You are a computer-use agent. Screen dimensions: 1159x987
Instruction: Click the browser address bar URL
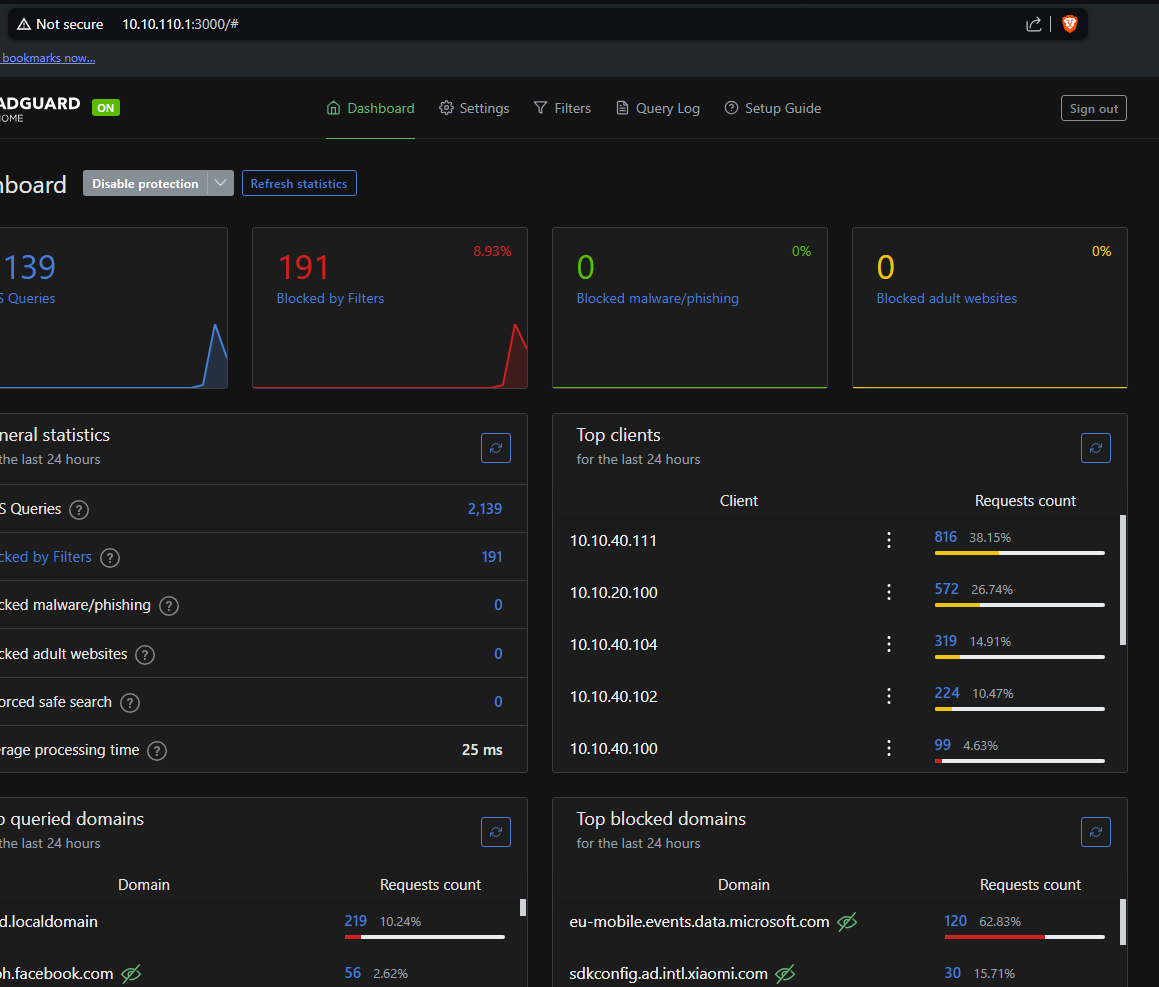click(180, 24)
